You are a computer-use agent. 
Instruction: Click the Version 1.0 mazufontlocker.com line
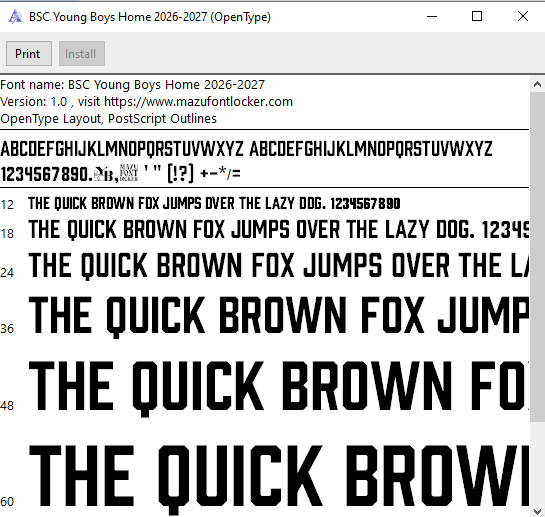[x=146, y=102]
